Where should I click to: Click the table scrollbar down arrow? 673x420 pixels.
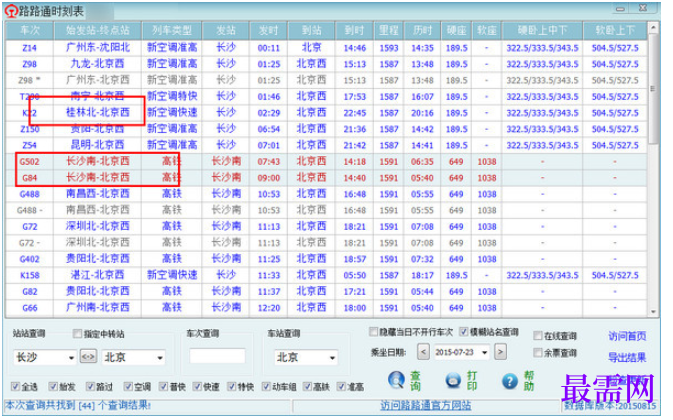pyautogui.click(x=653, y=312)
